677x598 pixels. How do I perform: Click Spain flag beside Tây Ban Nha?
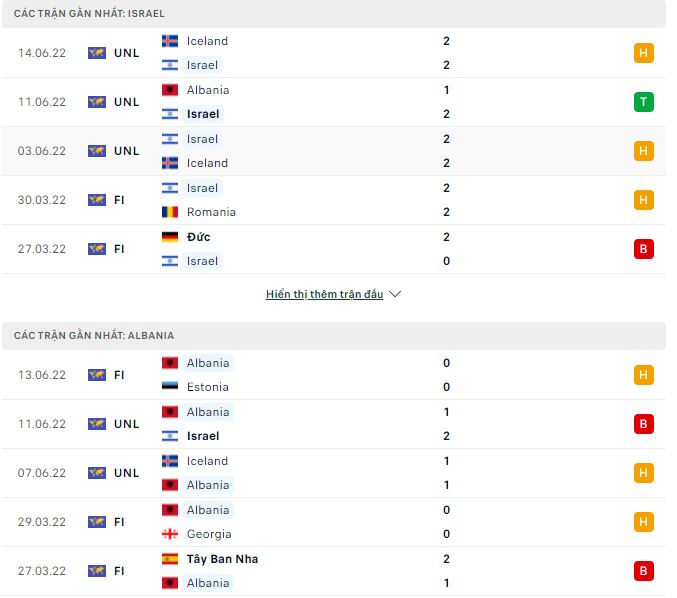(x=170, y=559)
